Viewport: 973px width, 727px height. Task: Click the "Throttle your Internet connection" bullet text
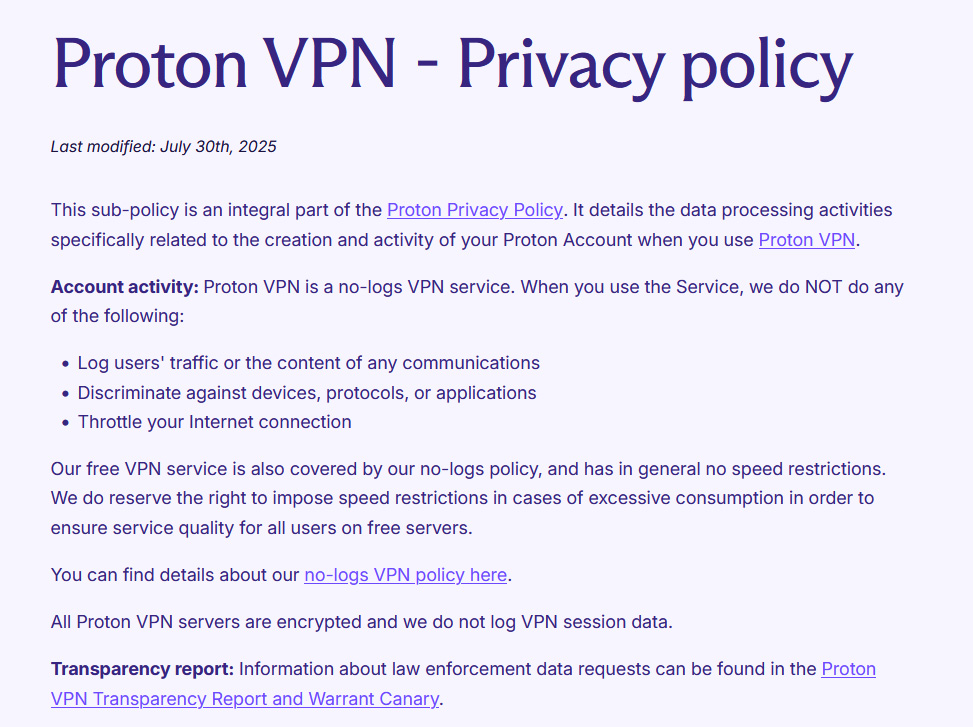point(214,422)
